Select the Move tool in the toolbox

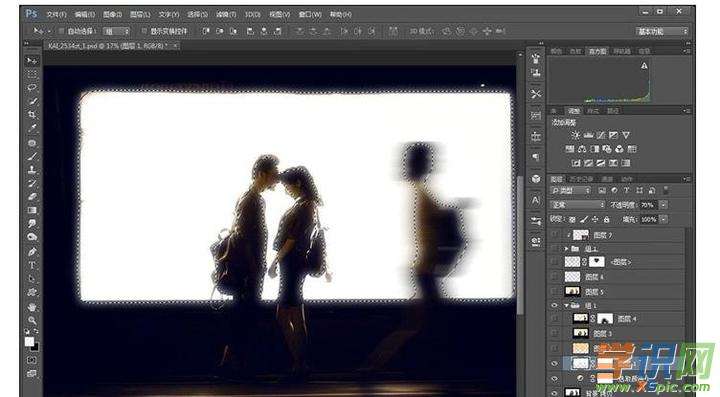click(x=32, y=61)
